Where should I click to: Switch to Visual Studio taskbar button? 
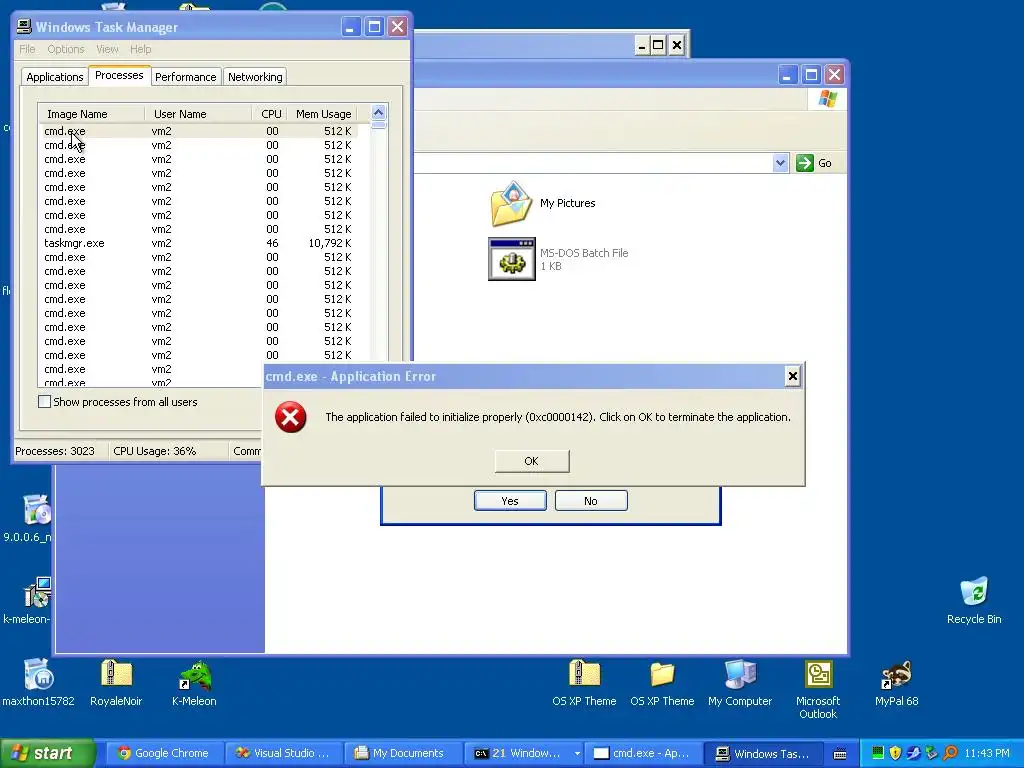(x=283, y=754)
